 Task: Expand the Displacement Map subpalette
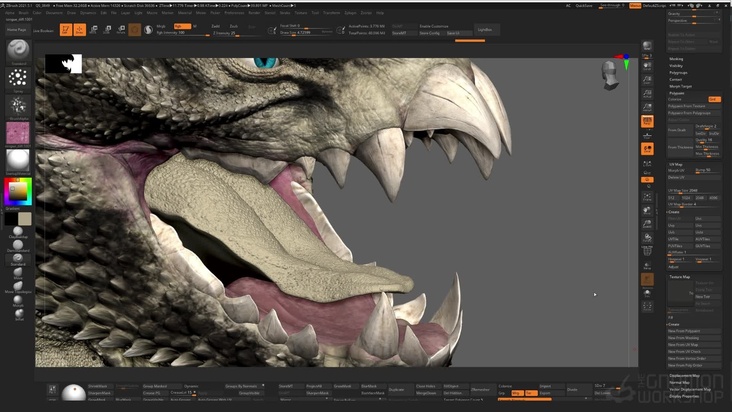point(684,375)
